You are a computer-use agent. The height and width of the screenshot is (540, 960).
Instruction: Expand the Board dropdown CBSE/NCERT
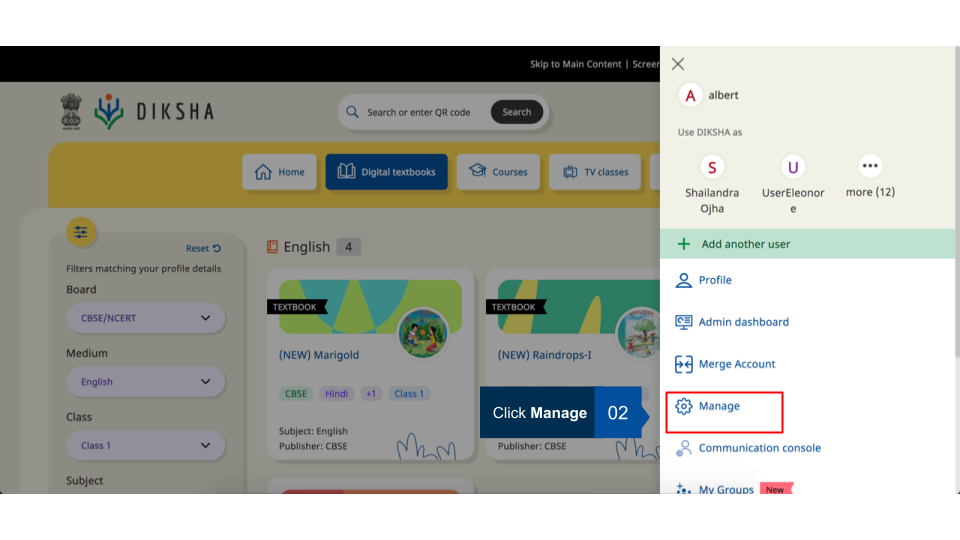(x=145, y=318)
